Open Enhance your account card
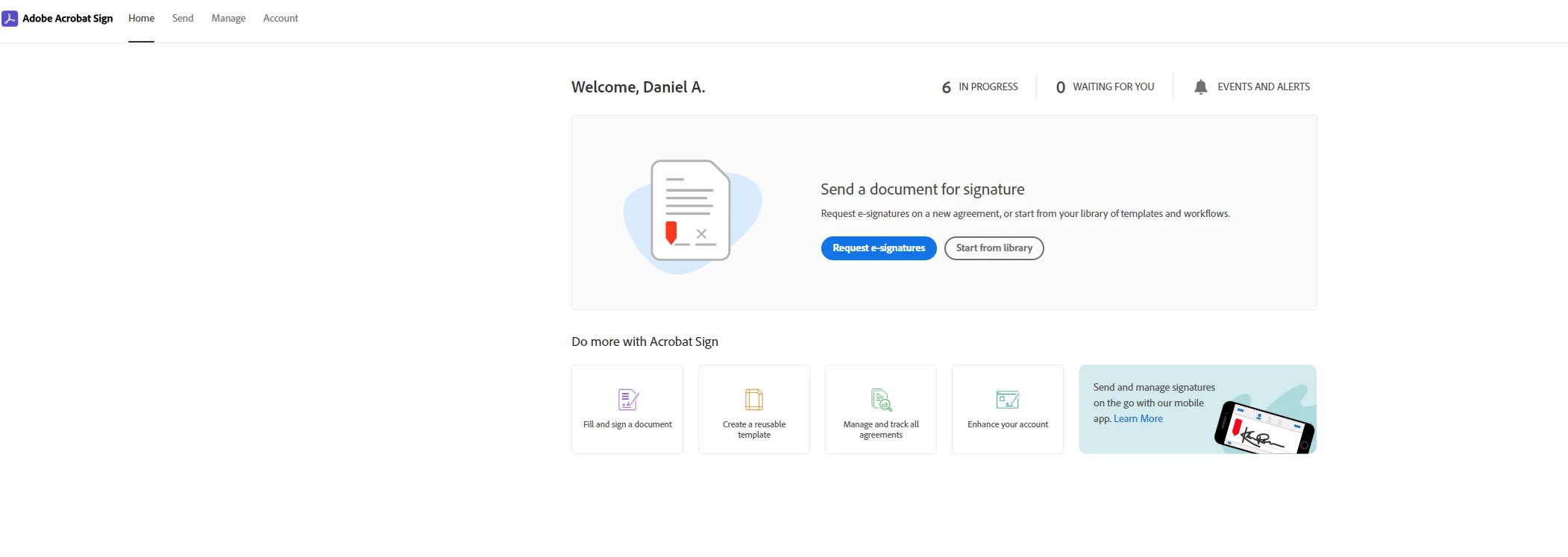 pyautogui.click(x=1008, y=409)
